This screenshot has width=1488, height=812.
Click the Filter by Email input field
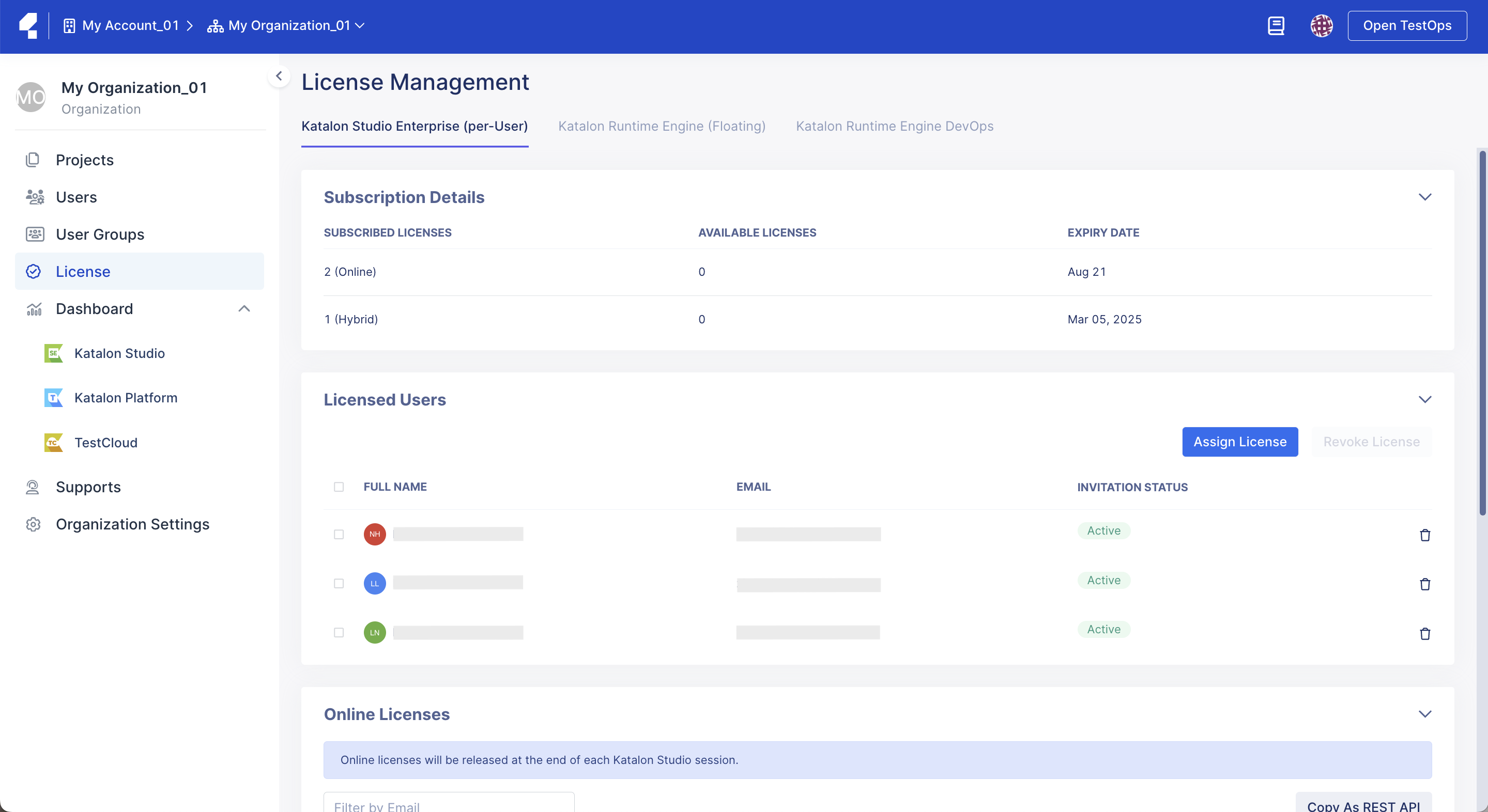tap(448, 806)
